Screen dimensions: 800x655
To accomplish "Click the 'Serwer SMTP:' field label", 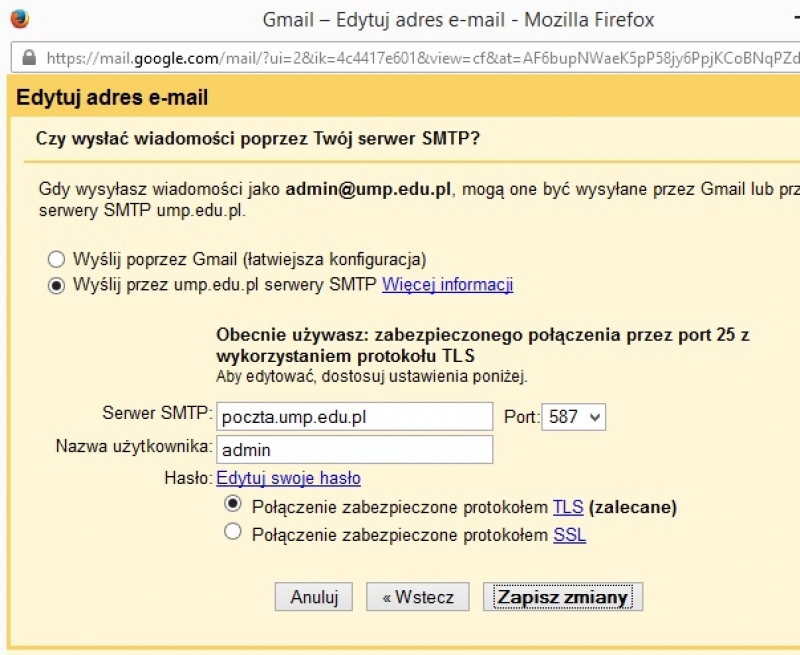I will pos(158,413).
